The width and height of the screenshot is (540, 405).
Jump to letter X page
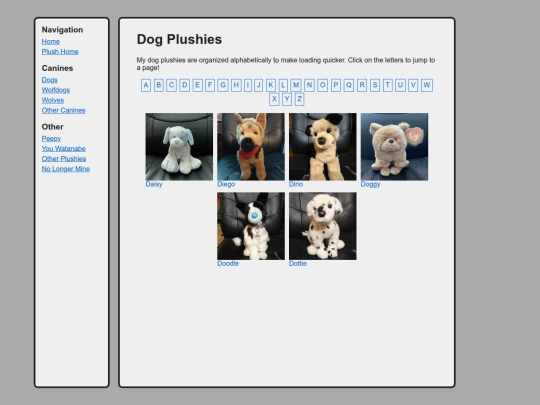(x=274, y=99)
